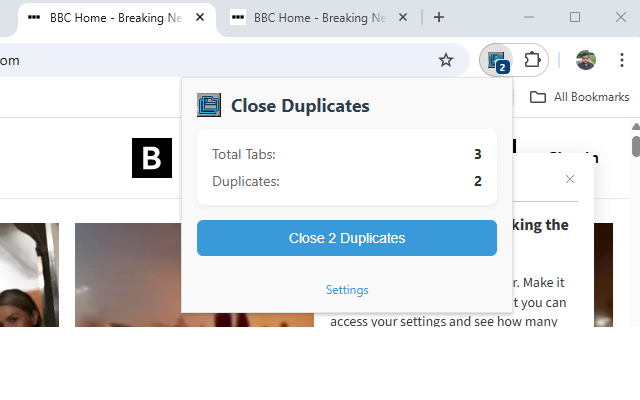
Task: Click into the address bar
Action: pos(200,60)
